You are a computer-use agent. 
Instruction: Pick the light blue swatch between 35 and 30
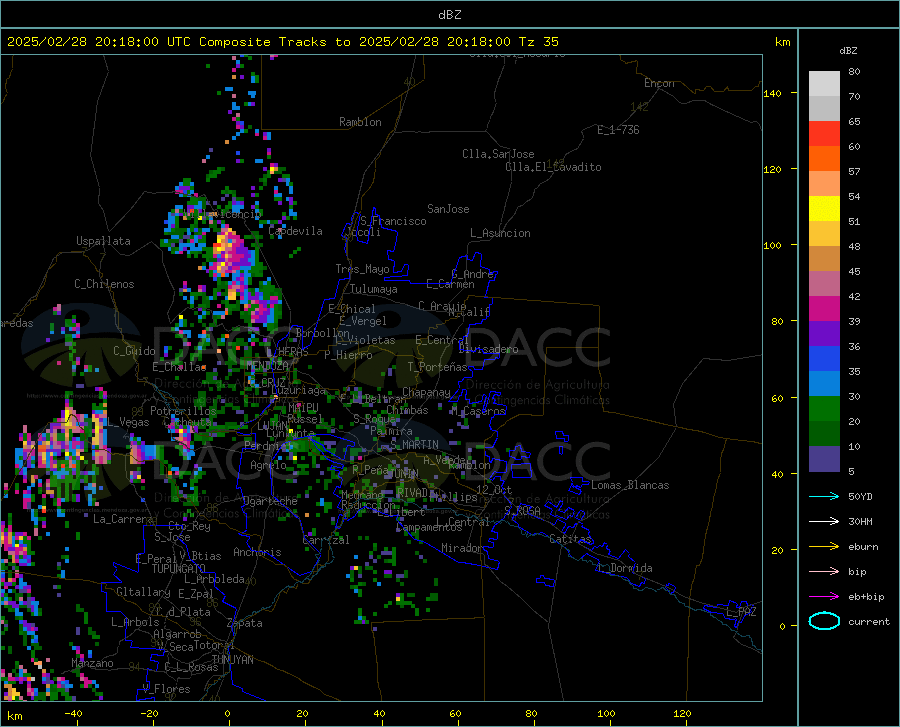pos(824,384)
